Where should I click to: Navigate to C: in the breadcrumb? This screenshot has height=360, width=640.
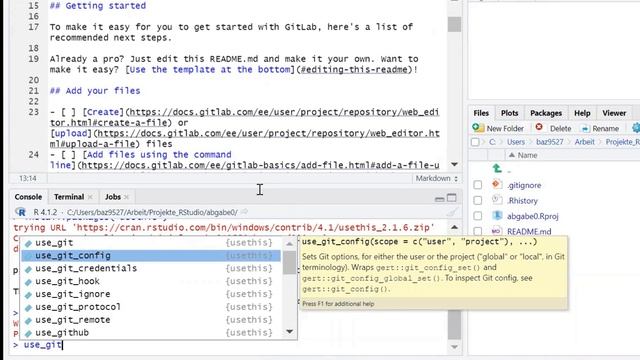pos(492,142)
